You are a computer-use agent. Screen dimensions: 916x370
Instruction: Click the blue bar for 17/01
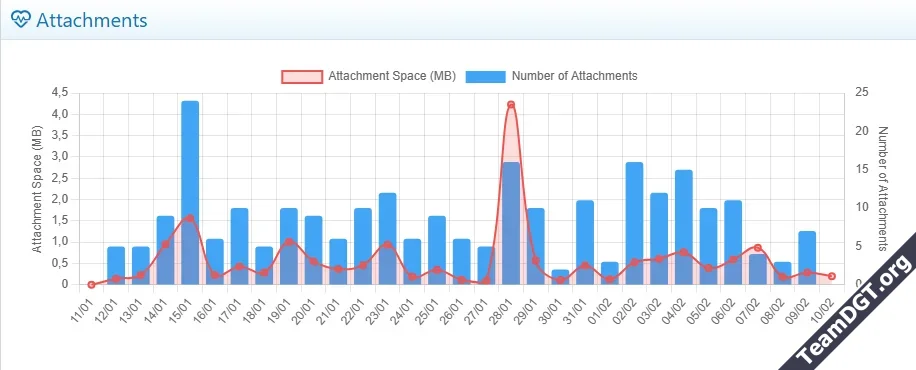click(240, 246)
